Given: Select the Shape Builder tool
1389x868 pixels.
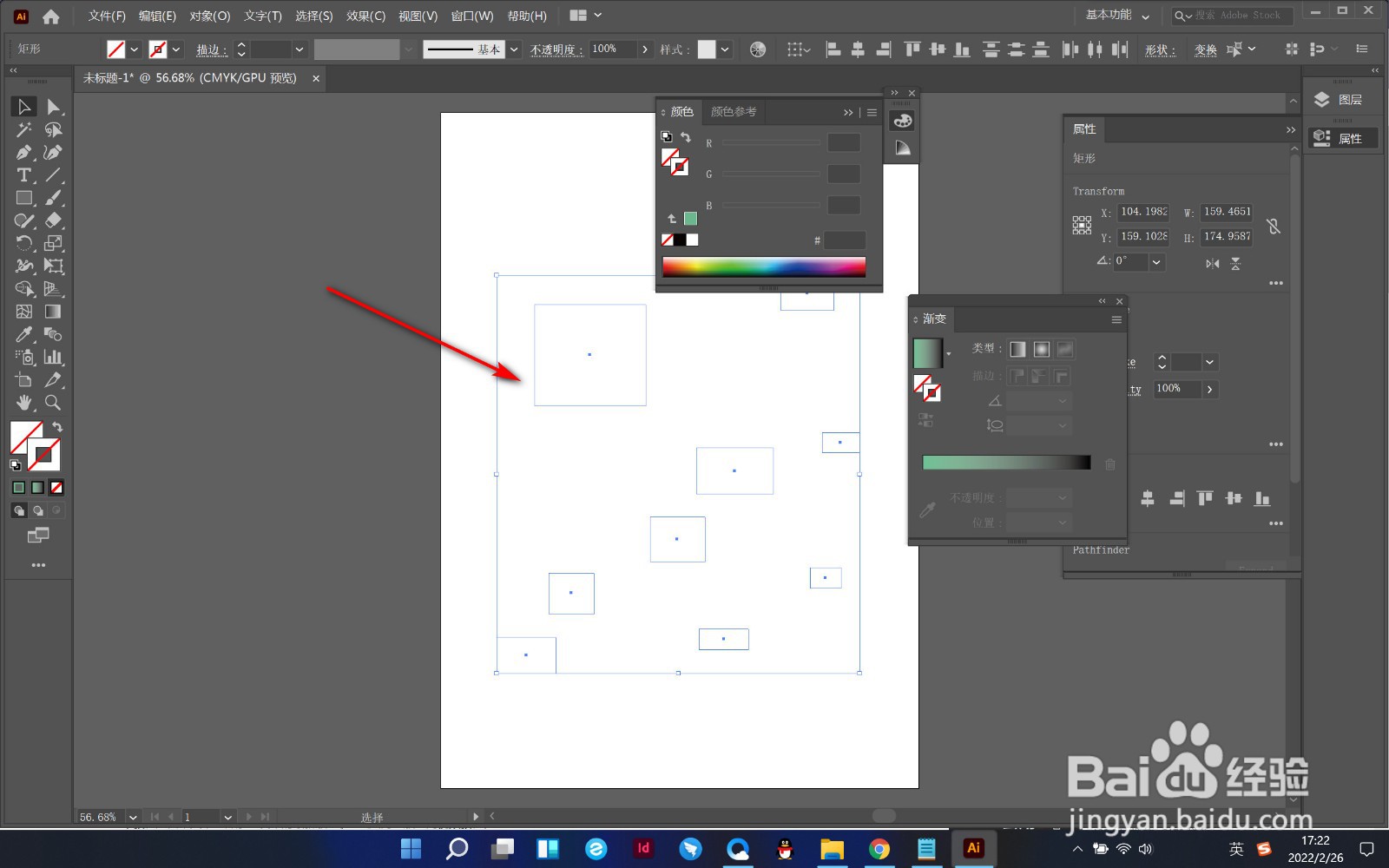Looking at the screenshot, I should (24, 289).
